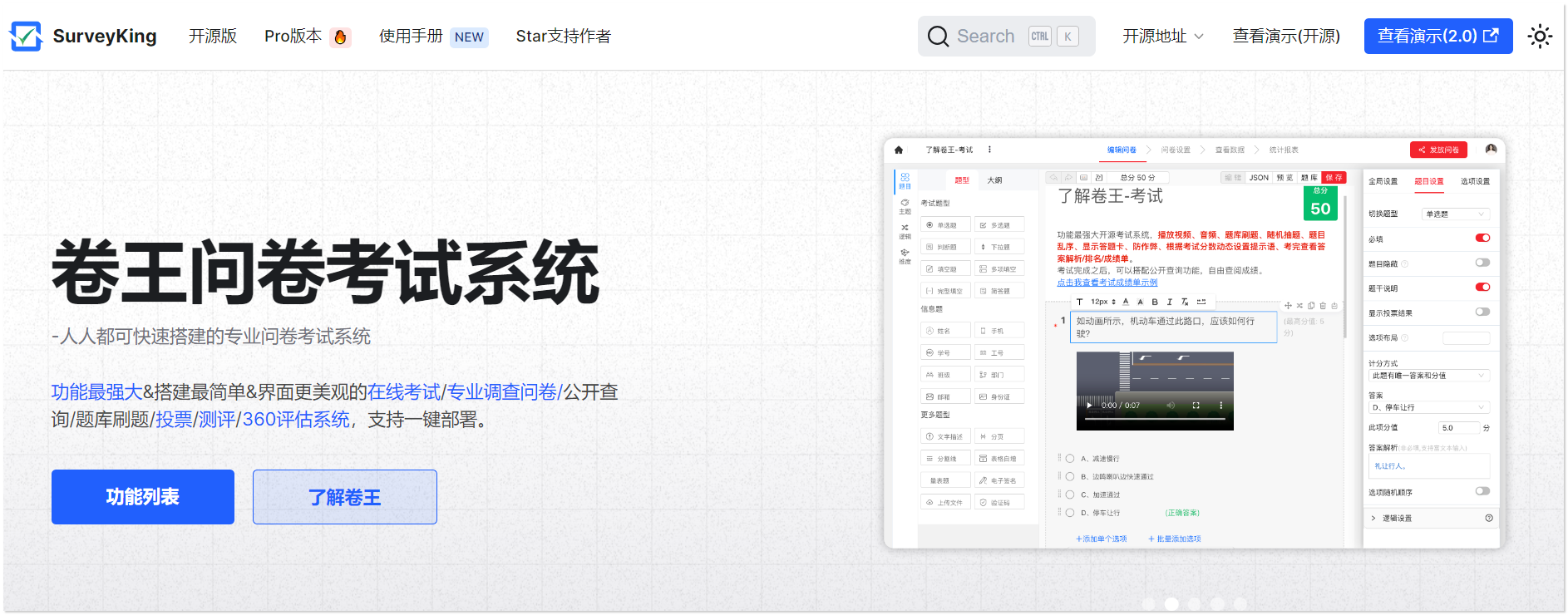Open the 答案 D、停车让行 dropdown

coord(1429,407)
